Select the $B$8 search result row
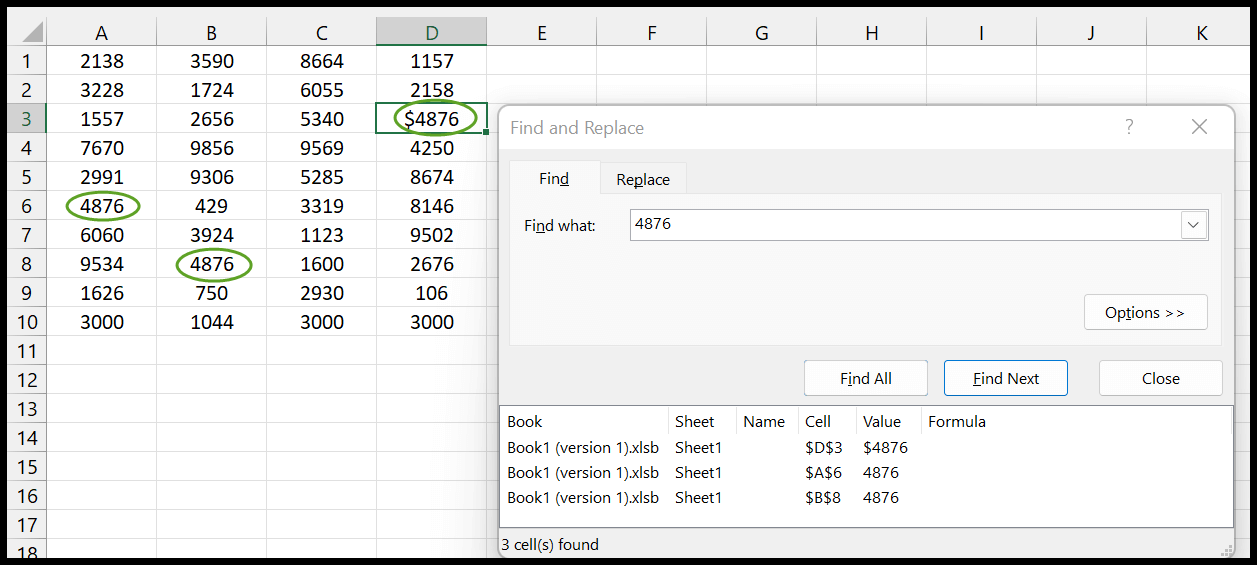Image resolution: width=1257 pixels, height=565 pixels. tap(866, 497)
